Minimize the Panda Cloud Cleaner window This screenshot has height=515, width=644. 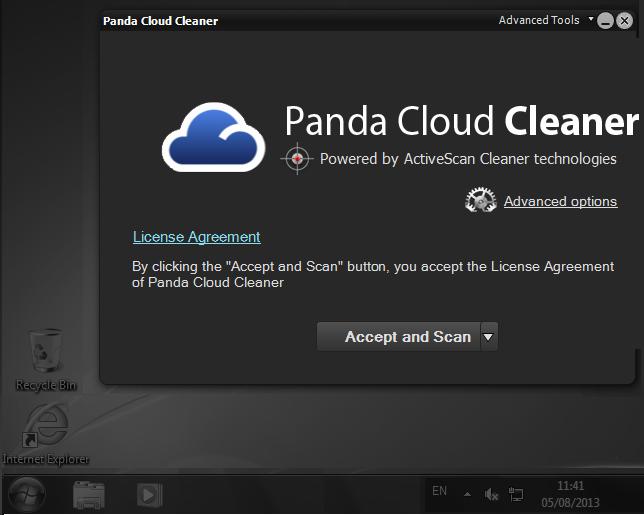(x=605, y=21)
